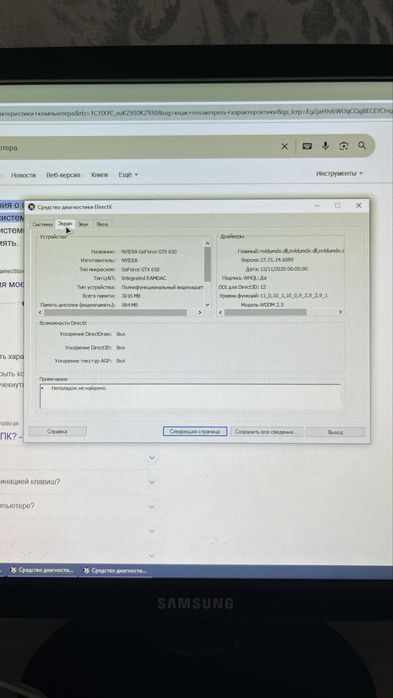The image size is (393, 698).
Task: Click the search by image lens icon
Action: click(344, 146)
